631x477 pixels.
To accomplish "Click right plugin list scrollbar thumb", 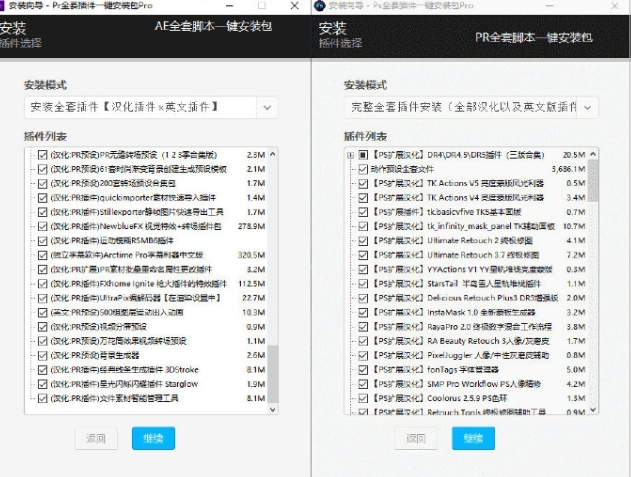I will point(593,180).
